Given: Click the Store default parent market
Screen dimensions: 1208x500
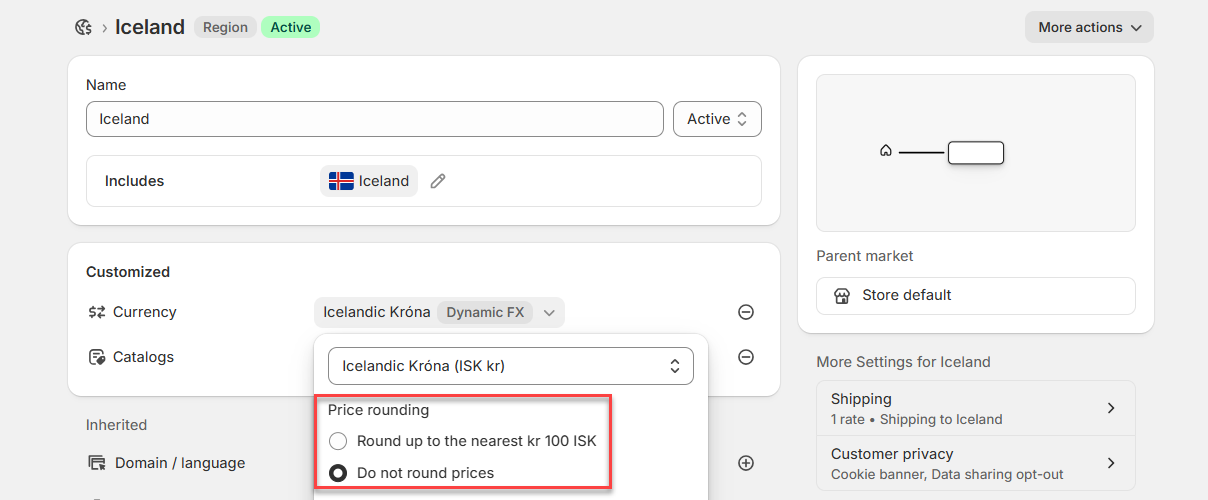Looking at the screenshot, I should [x=975, y=295].
